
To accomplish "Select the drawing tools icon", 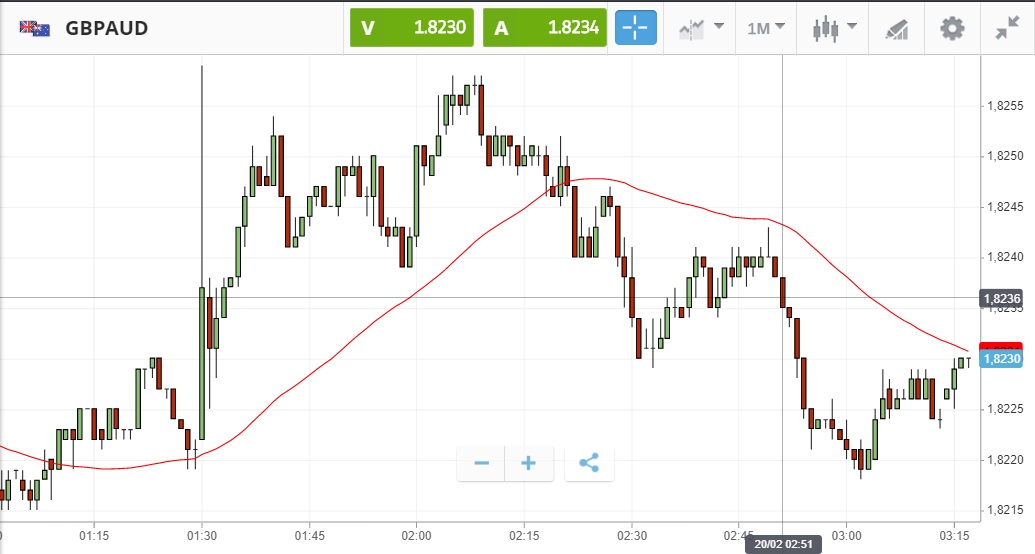I will [x=896, y=28].
